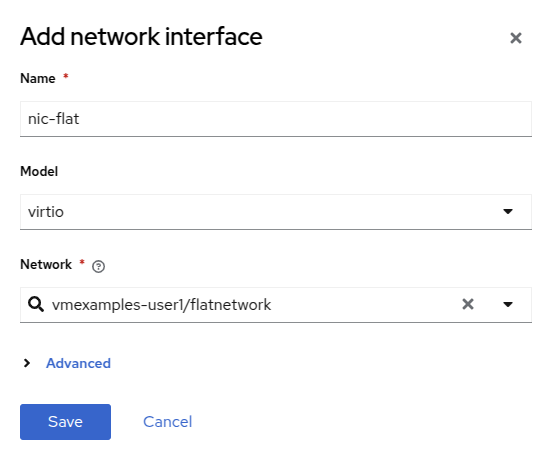552x463 pixels.
Task: Open the Model dropdown caret arrow
Action: (x=508, y=212)
